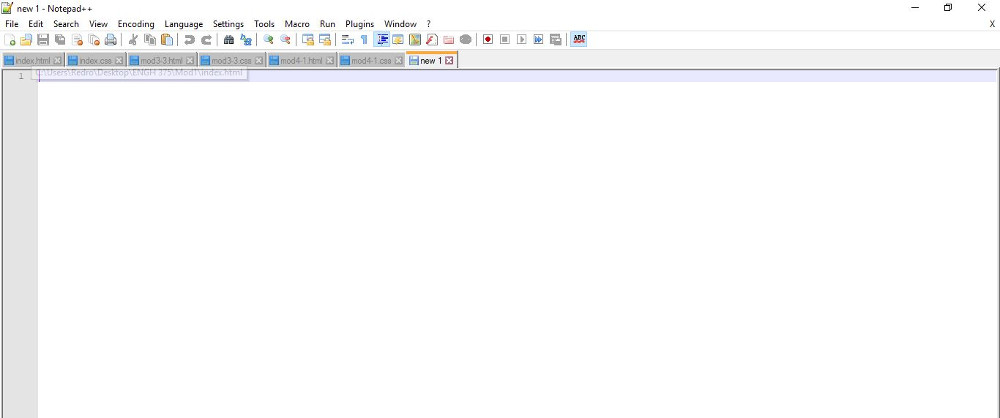Open the Plugins menu

(x=360, y=24)
